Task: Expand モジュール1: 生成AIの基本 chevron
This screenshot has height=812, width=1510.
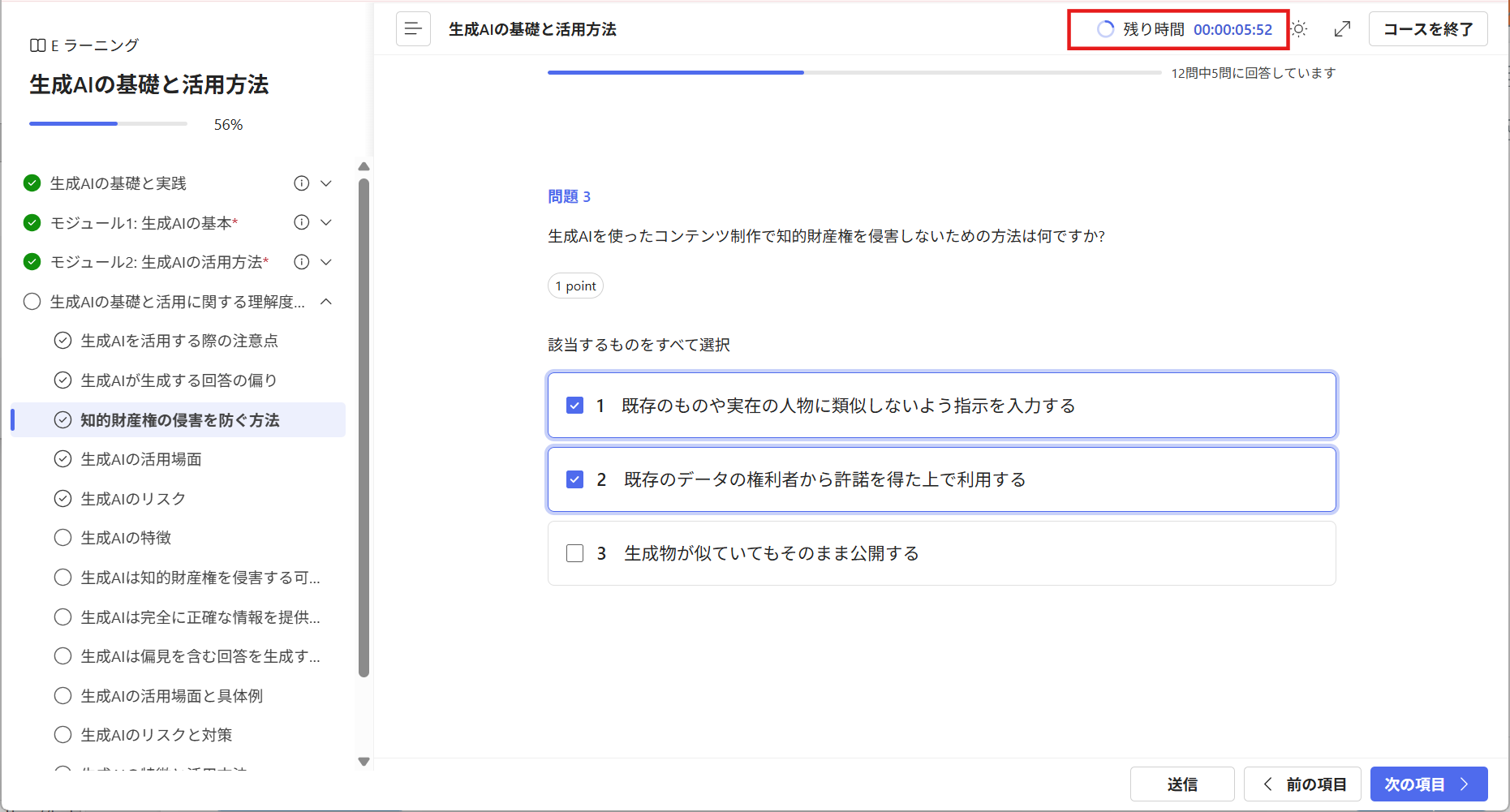Action: (x=326, y=222)
